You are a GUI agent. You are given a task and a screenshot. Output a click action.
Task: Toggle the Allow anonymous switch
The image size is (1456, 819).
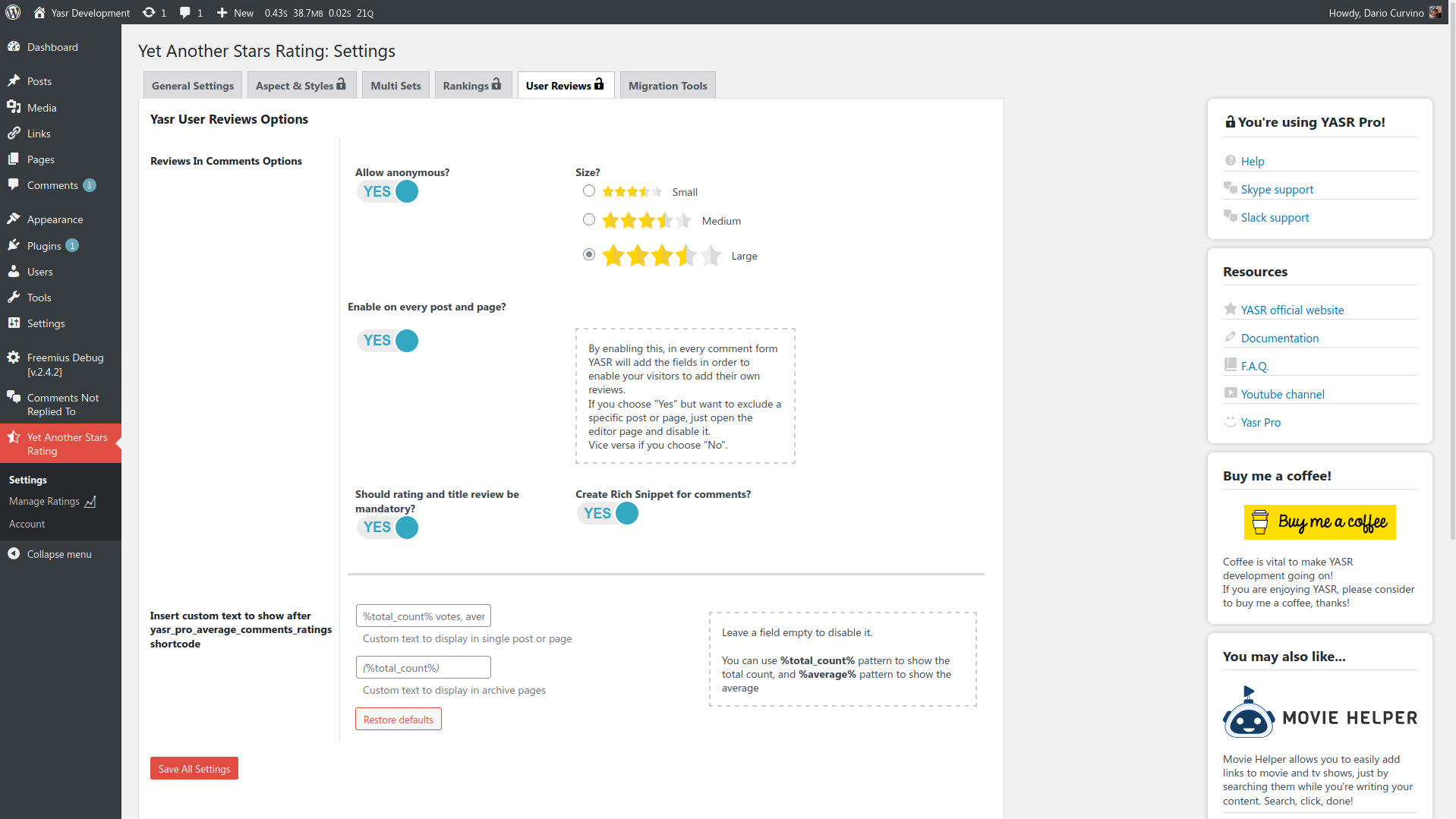pyautogui.click(x=387, y=191)
